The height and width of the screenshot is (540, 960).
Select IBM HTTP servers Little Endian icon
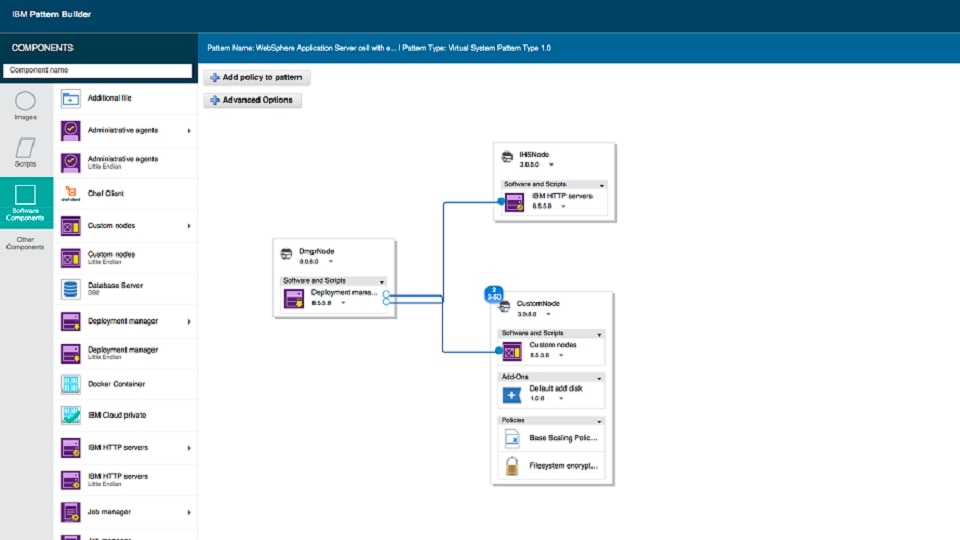[x=70, y=480]
